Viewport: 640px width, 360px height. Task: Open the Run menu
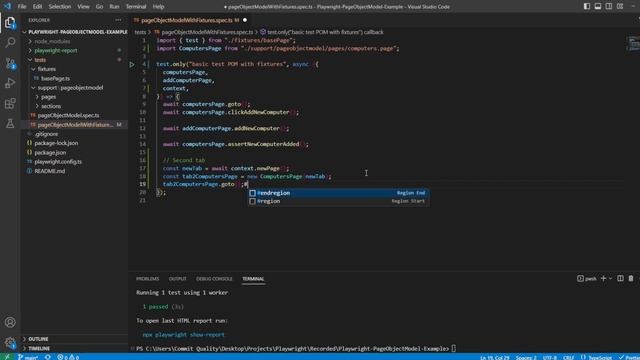[x=114, y=7]
